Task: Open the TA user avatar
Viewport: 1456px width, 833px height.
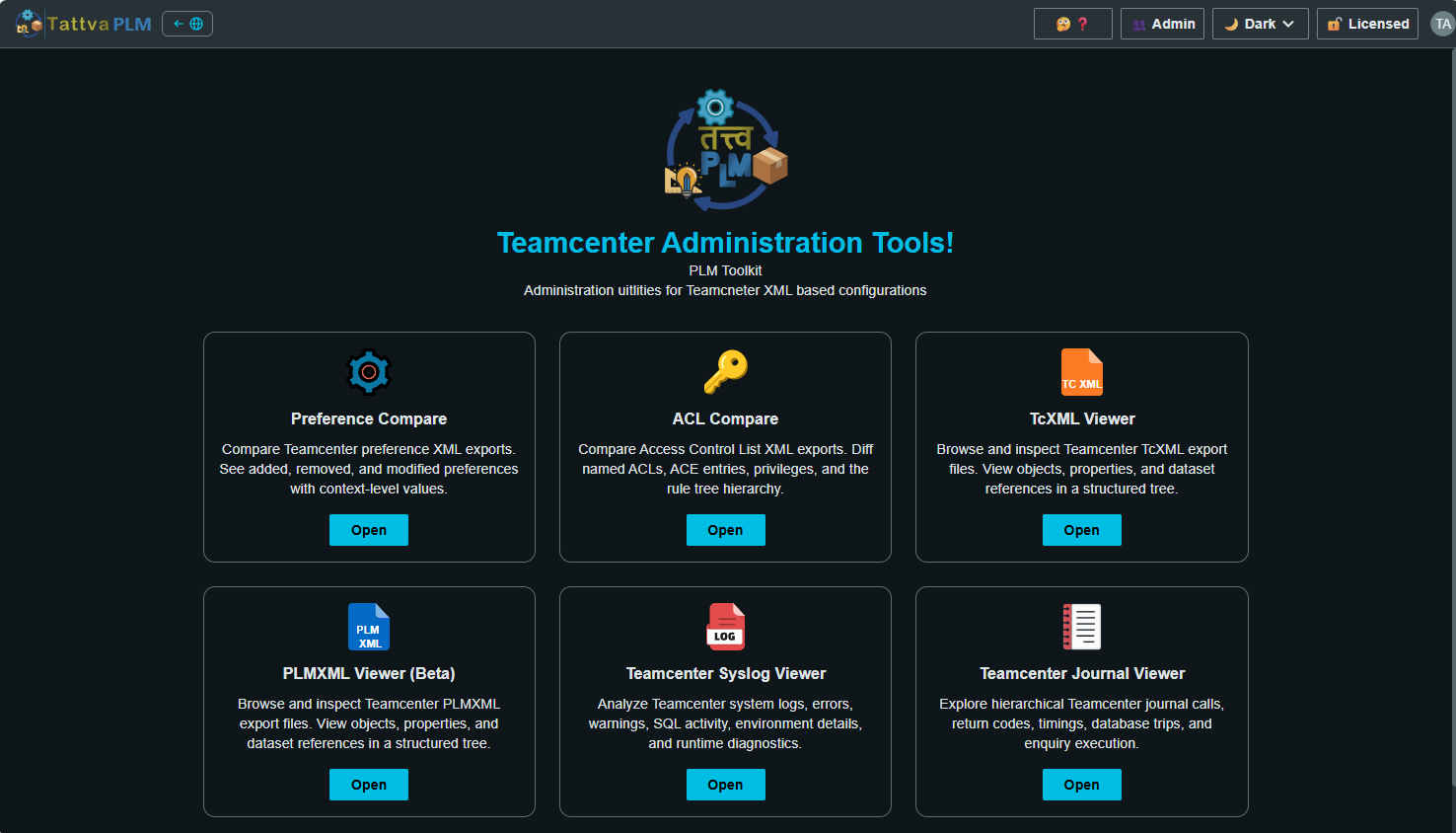Action: coord(1442,24)
